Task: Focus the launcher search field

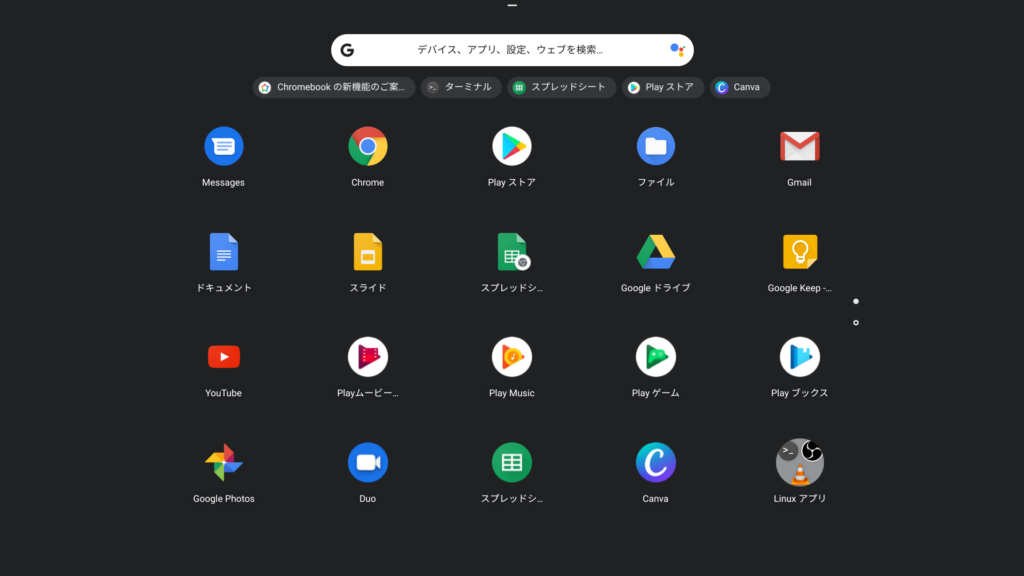Action: pos(512,50)
